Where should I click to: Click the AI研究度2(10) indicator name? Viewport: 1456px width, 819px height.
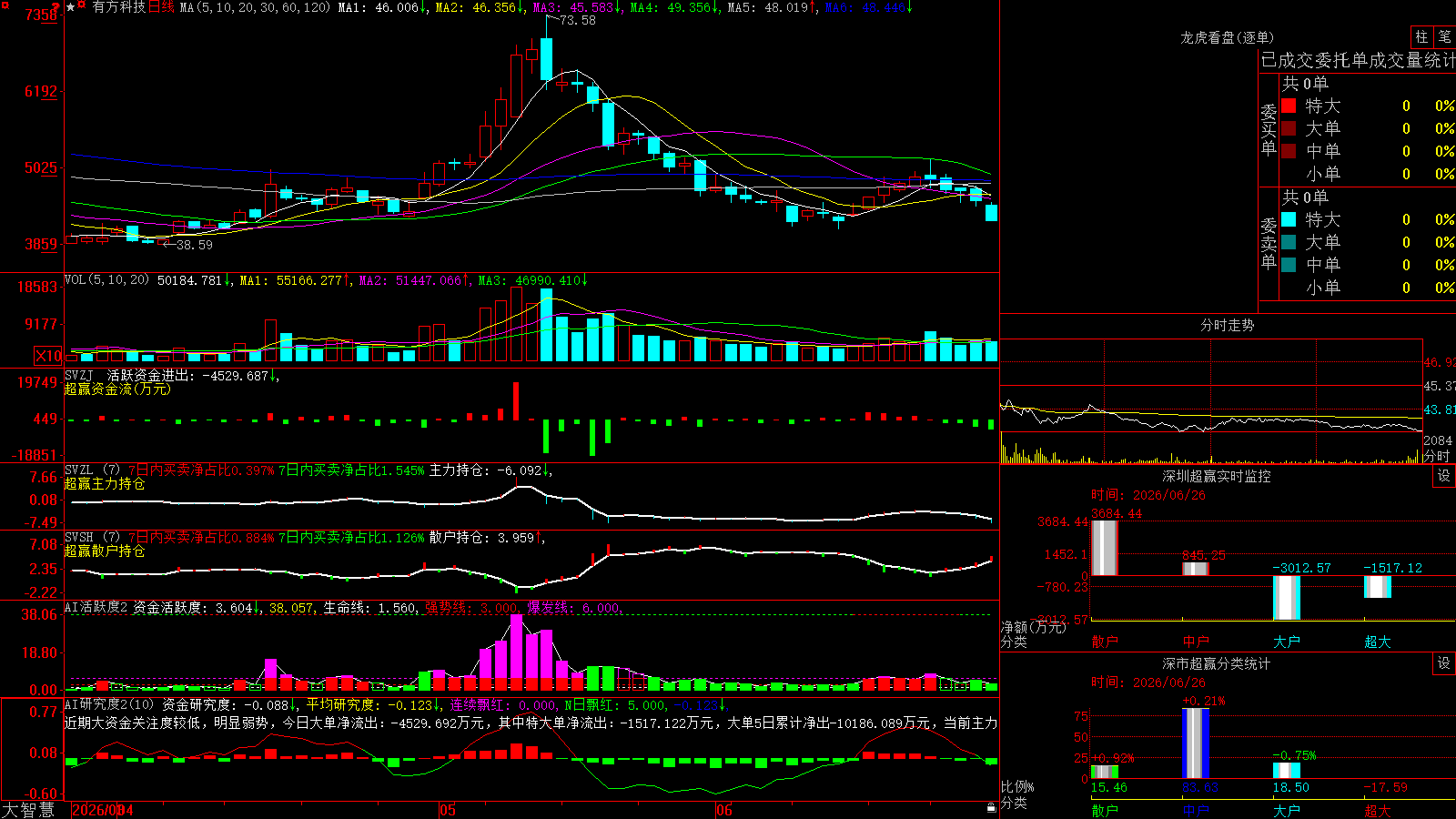(109, 704)
